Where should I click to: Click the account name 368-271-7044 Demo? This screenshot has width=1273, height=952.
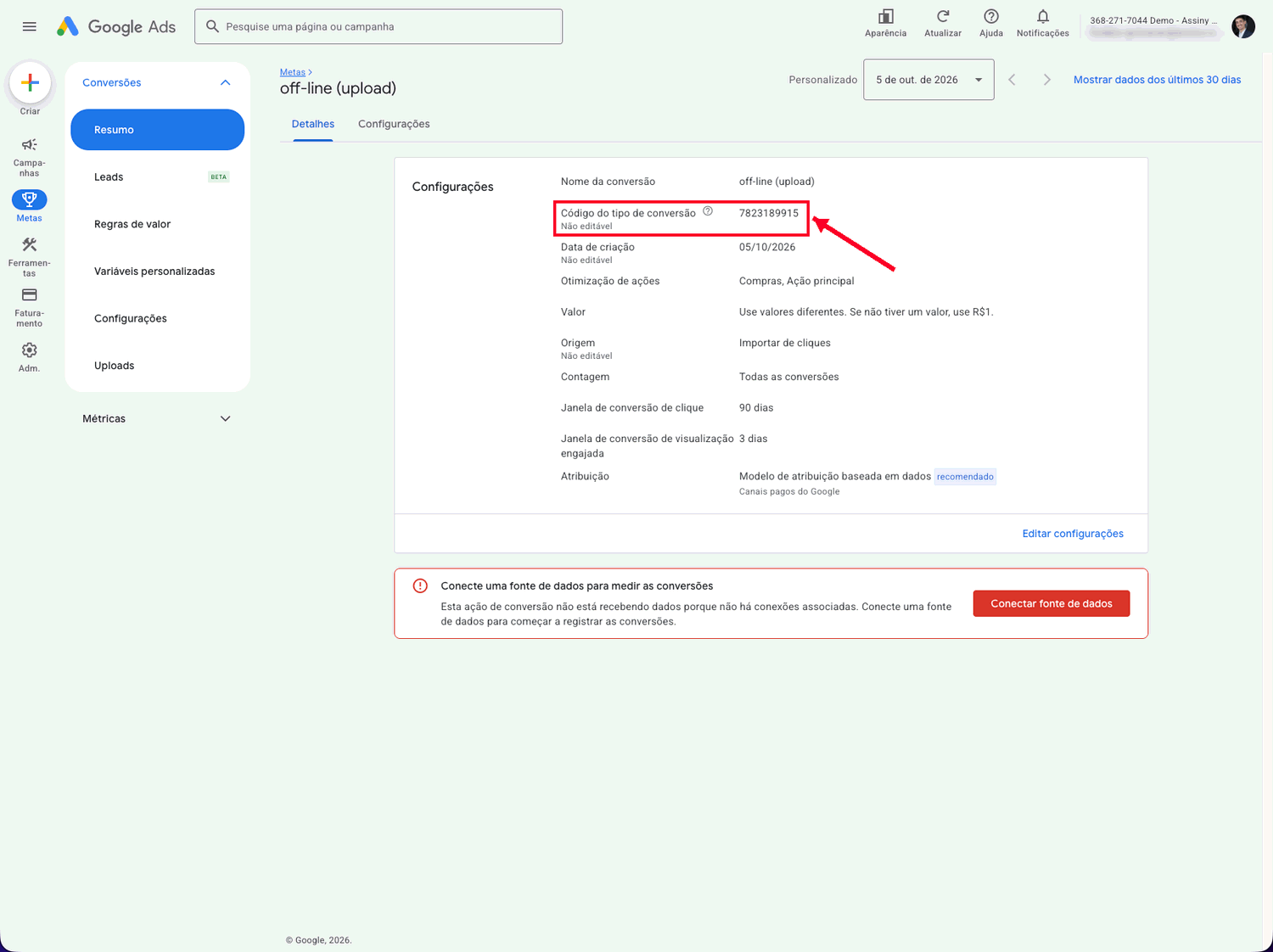coord(1153,20)
